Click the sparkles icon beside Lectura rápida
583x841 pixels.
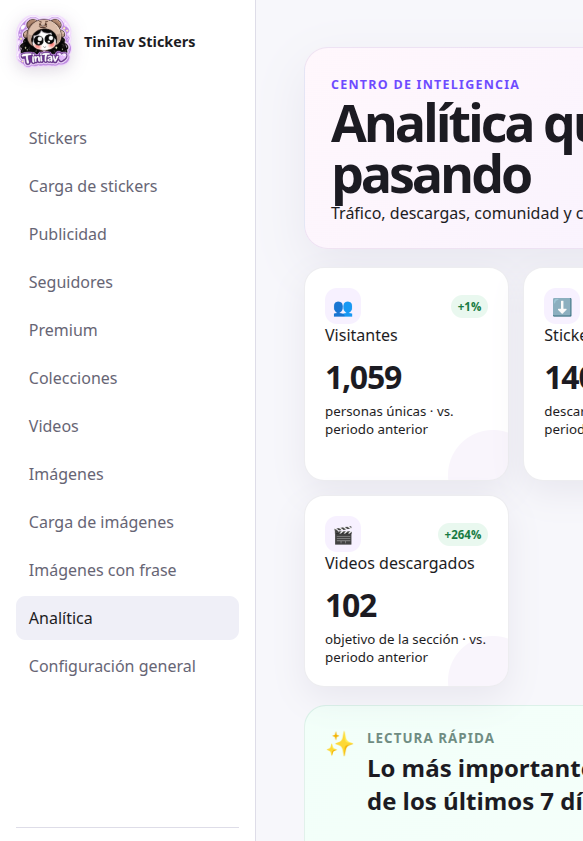click(x=340, y=744)
